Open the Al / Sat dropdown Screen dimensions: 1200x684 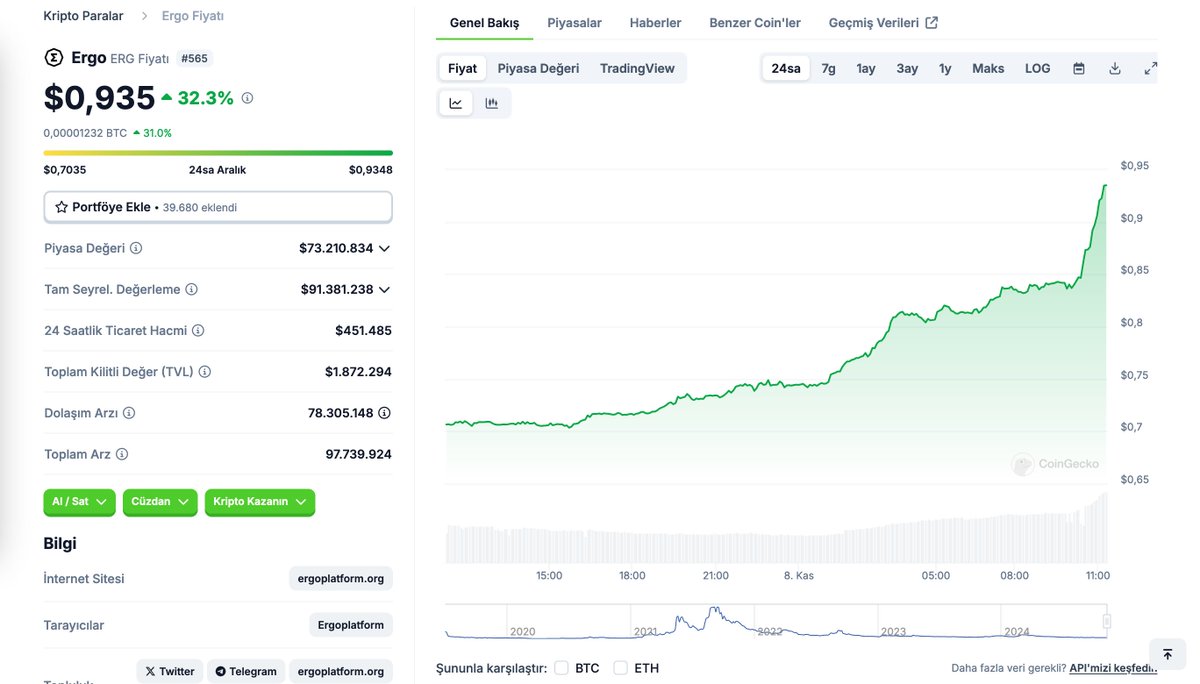tap(80, 502)
